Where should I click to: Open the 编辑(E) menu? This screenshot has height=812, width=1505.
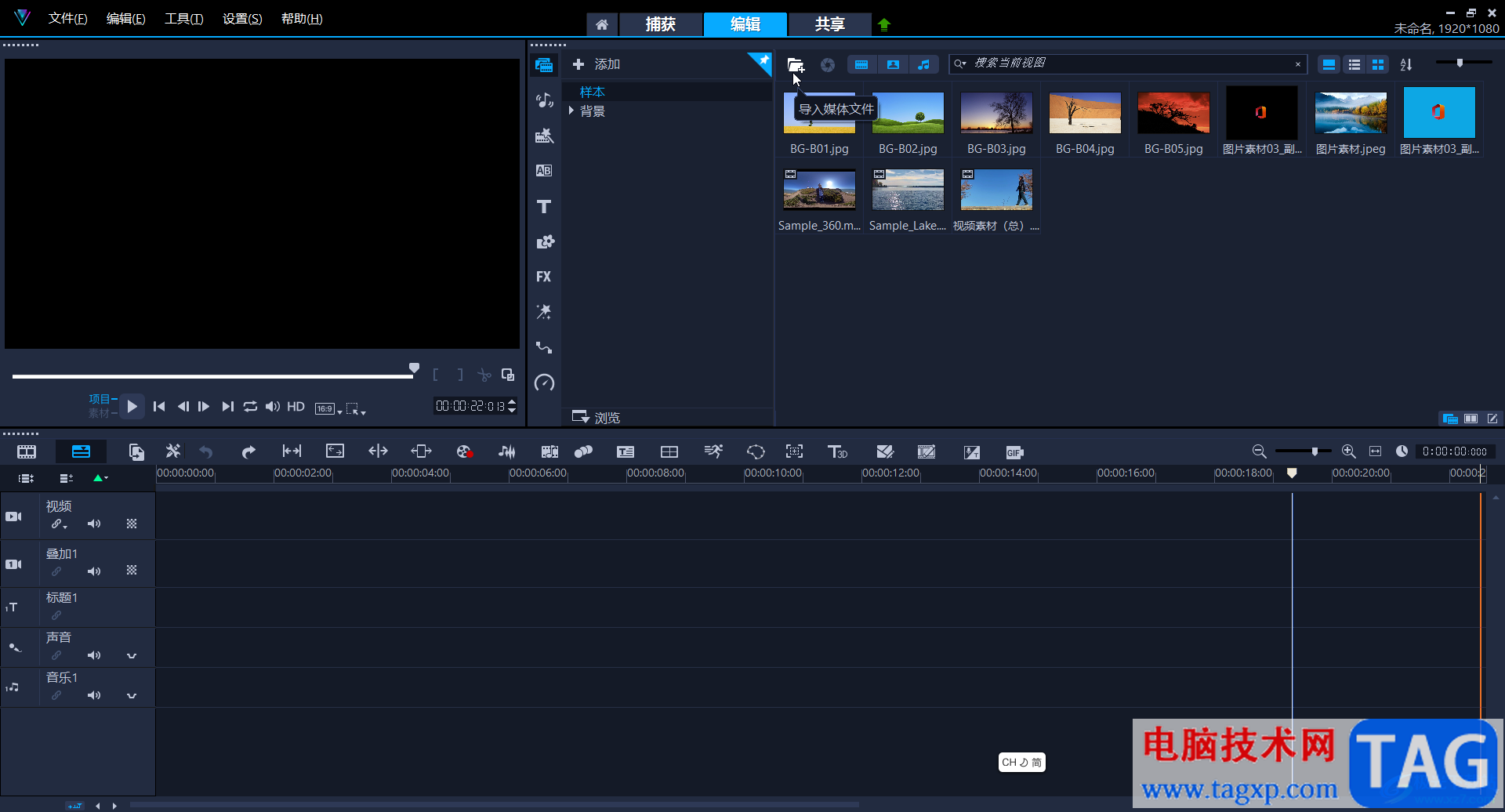[x=125, y=19]
